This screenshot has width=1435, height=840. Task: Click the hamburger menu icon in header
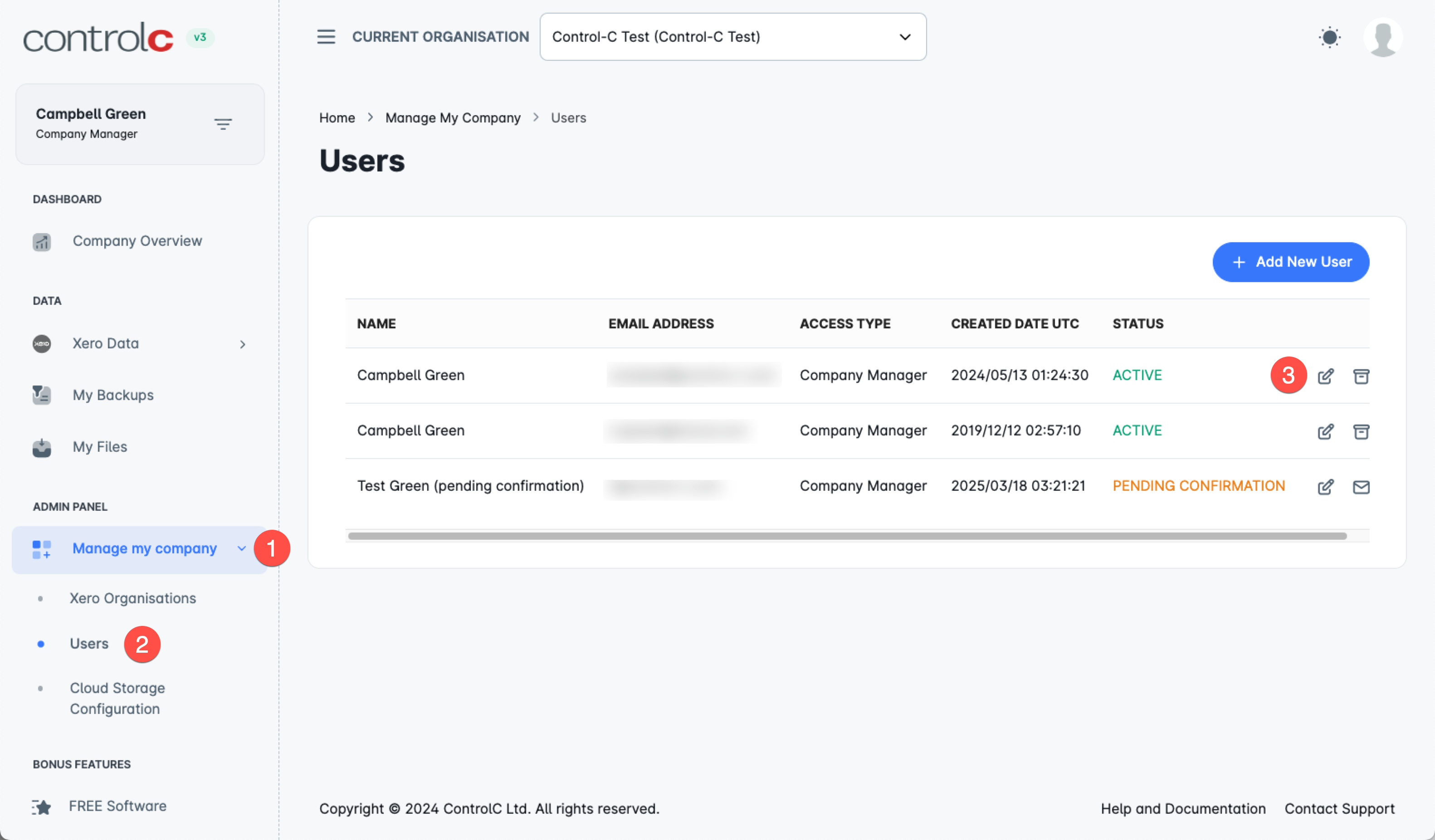click(326, 37)
